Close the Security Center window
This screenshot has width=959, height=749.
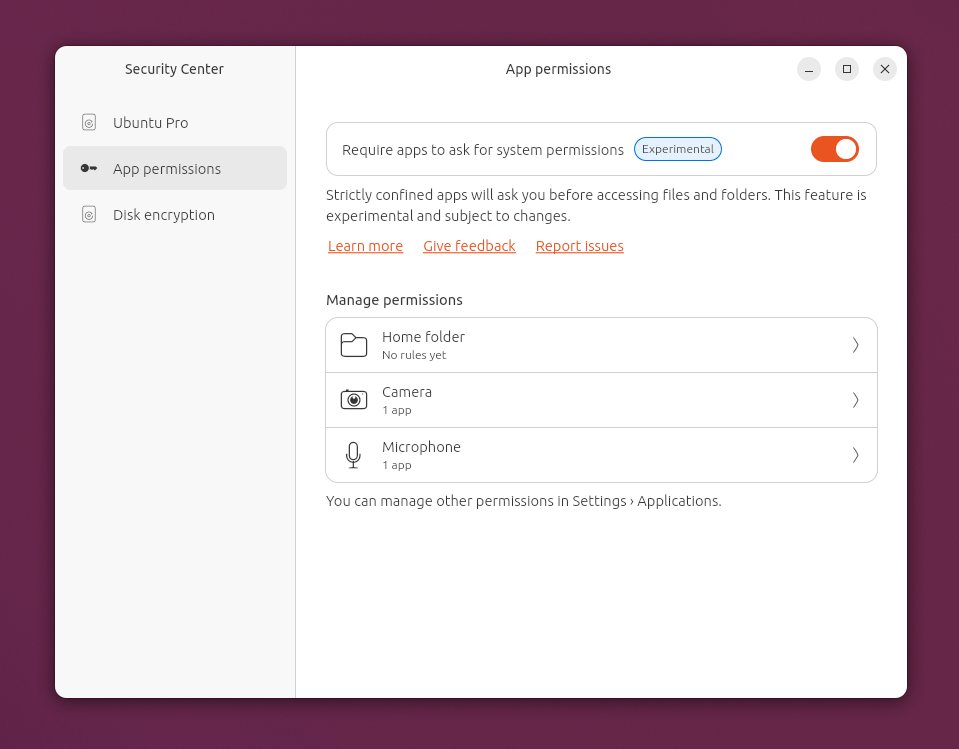(885, 69)
